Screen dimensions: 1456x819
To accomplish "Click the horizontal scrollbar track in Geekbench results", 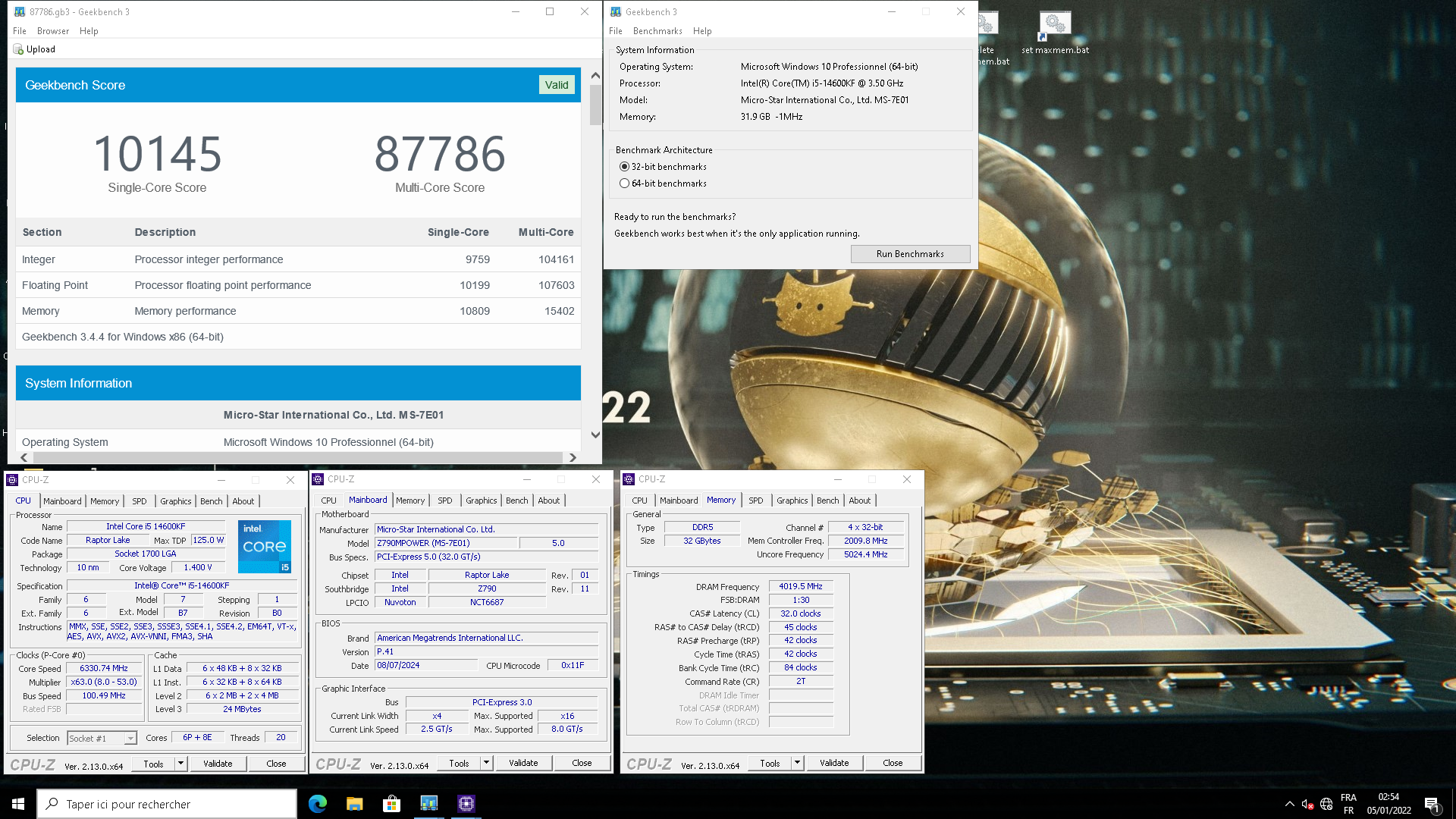I will click(299, 457).
